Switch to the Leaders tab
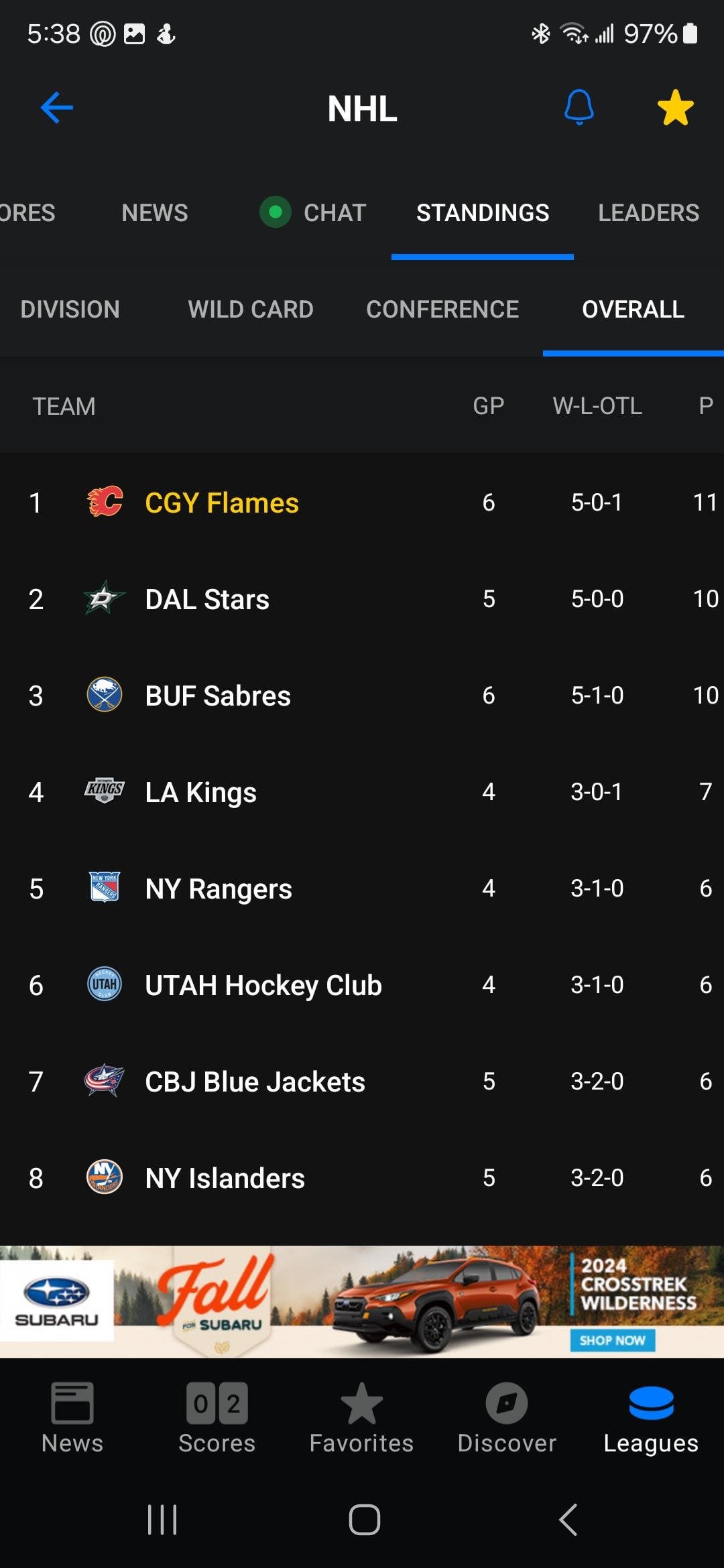 pyautogui.click(x=648, y=213)
